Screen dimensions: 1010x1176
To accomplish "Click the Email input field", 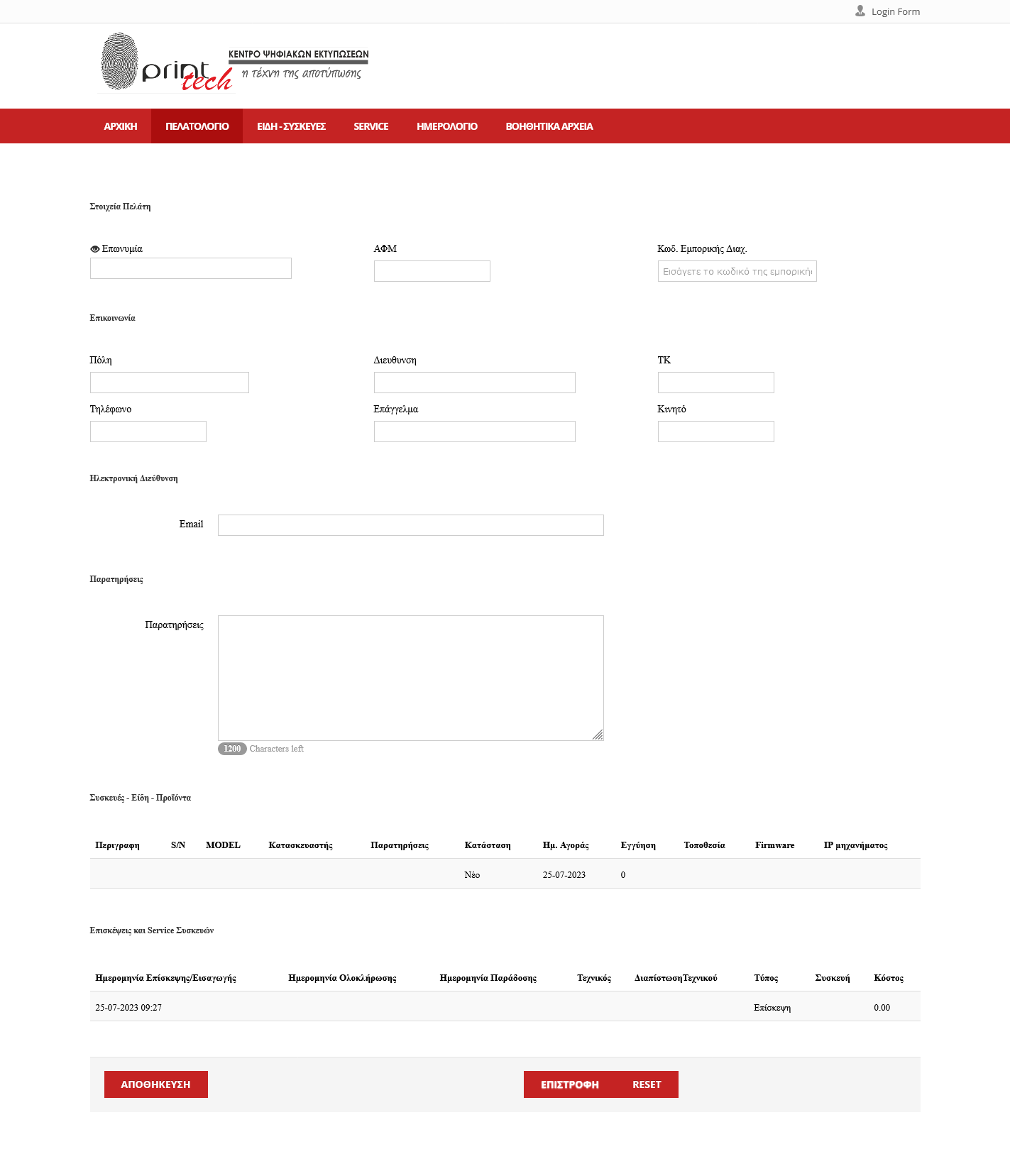I will click(410, 525).
